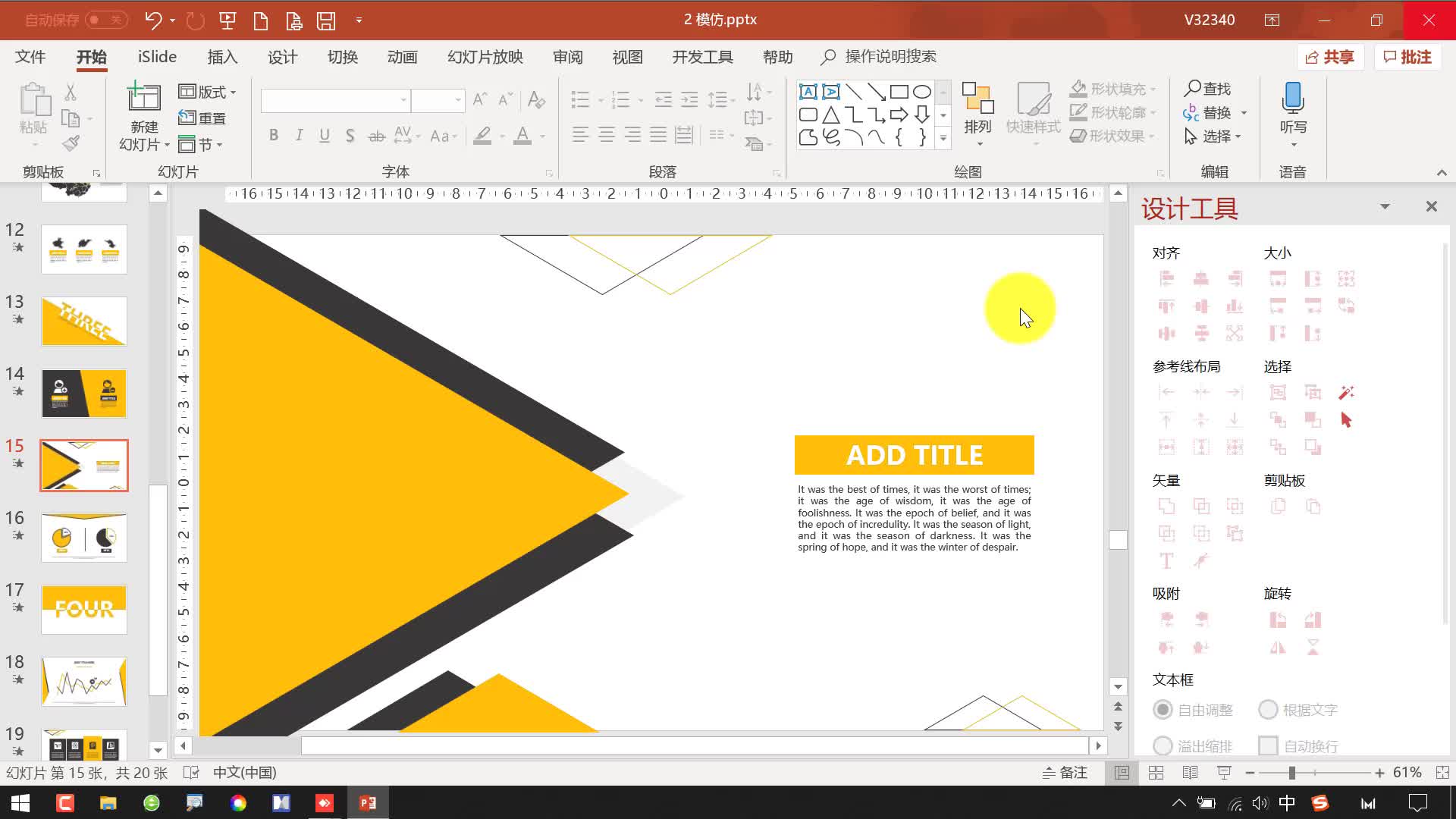Open the 选择 select dropdown in editing group

click(1213, 136)
